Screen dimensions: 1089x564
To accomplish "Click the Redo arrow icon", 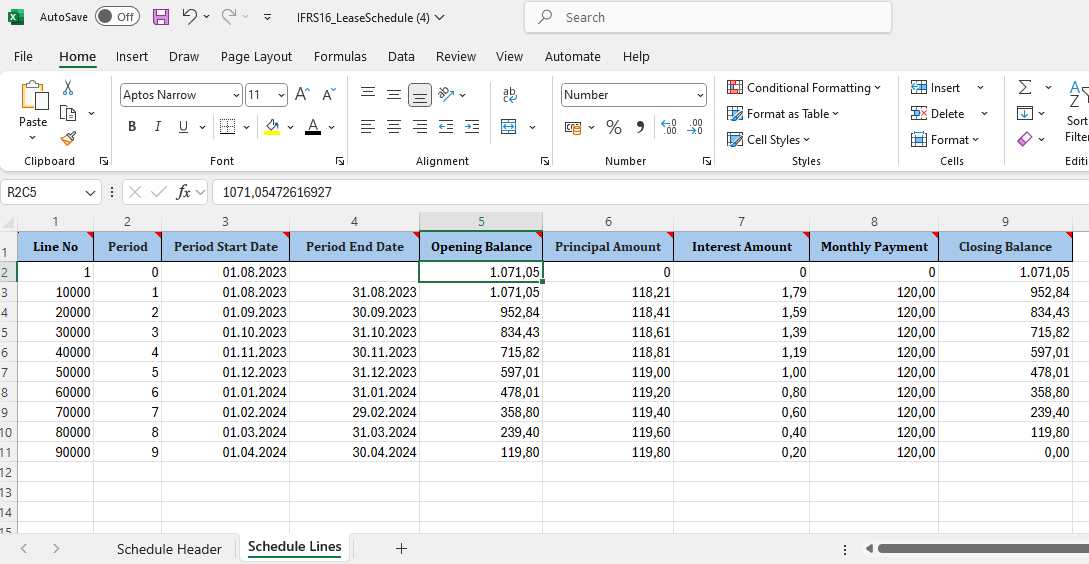I will tap(229, 17).
